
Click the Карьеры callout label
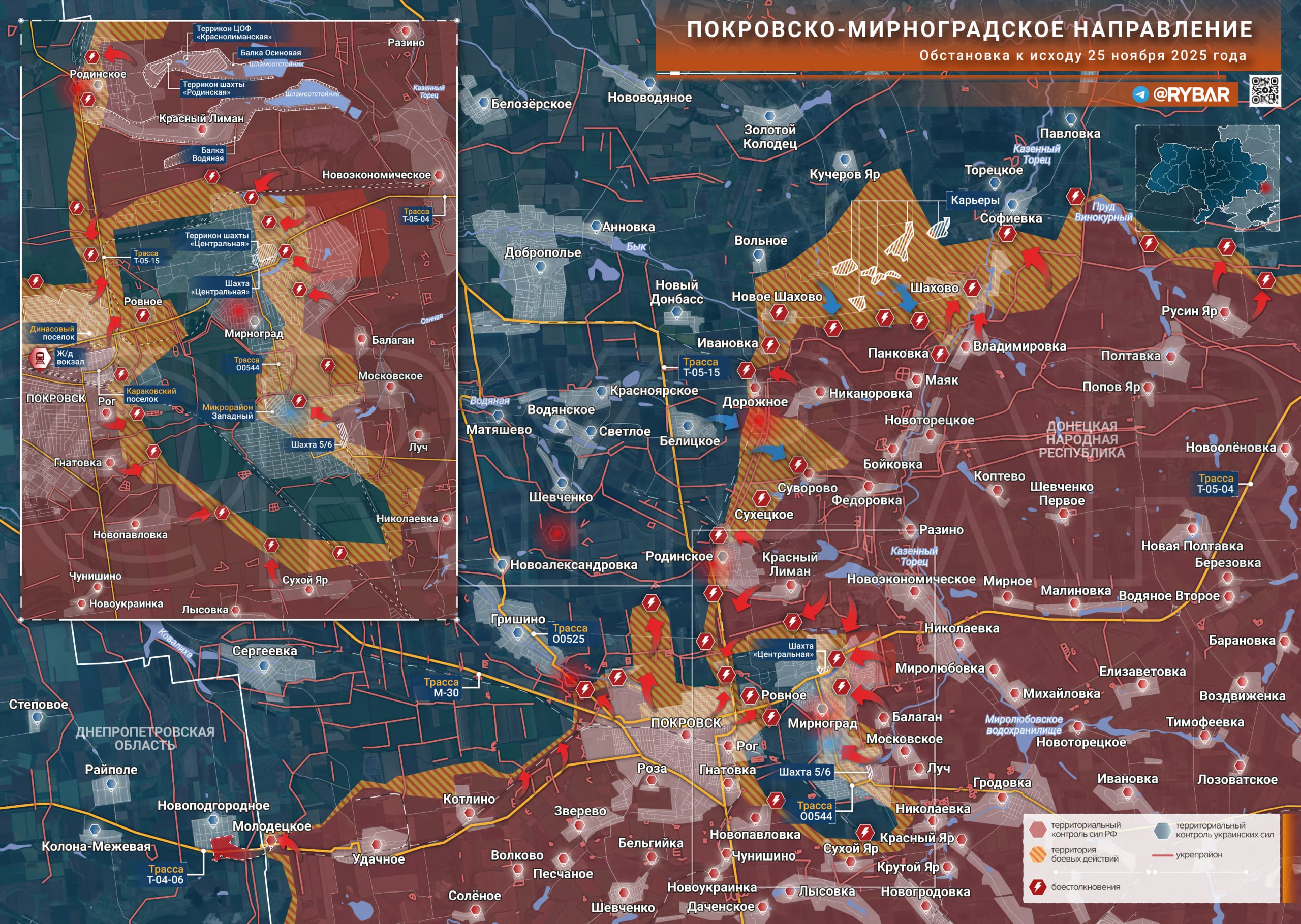pyautogui.click(x=974, y=200)
